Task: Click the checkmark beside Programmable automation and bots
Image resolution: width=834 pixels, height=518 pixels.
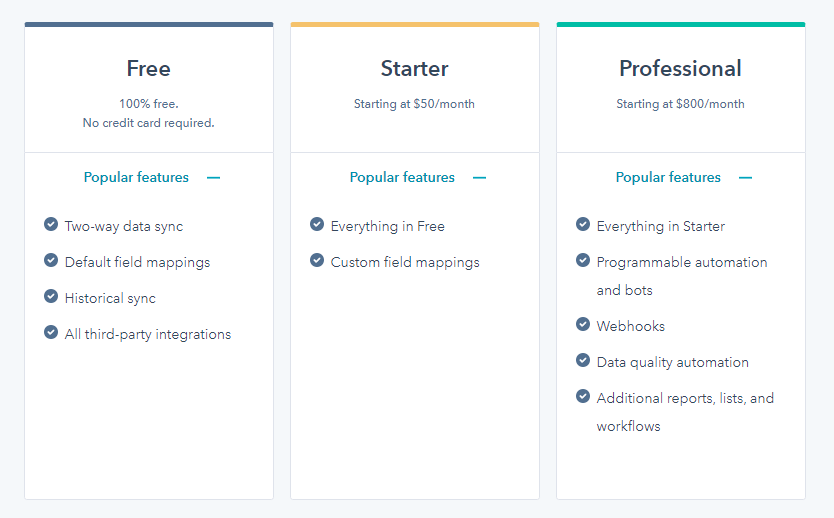Action: [x=583, y=261]
